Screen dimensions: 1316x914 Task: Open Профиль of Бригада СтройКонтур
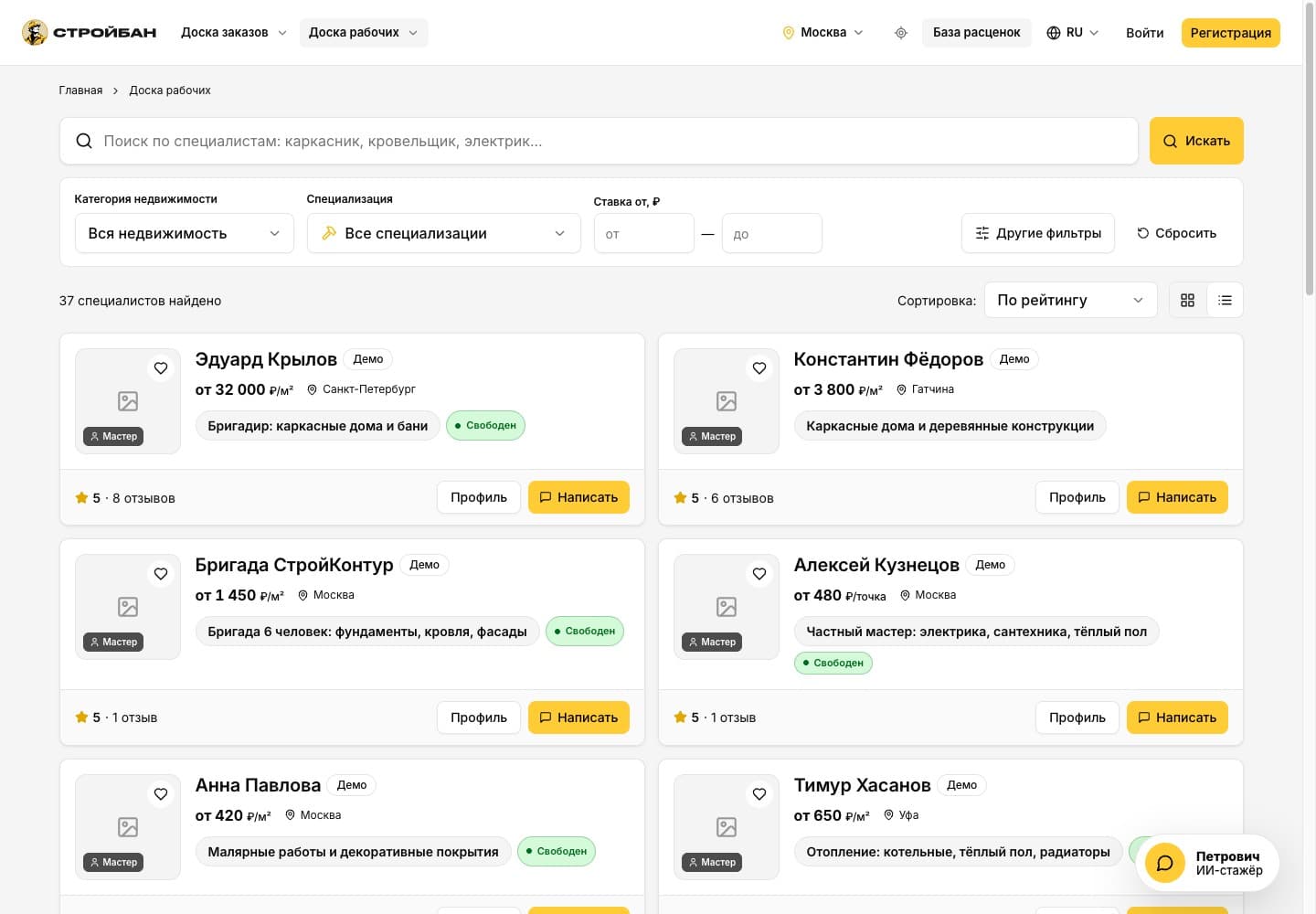(x=479, y=717)
